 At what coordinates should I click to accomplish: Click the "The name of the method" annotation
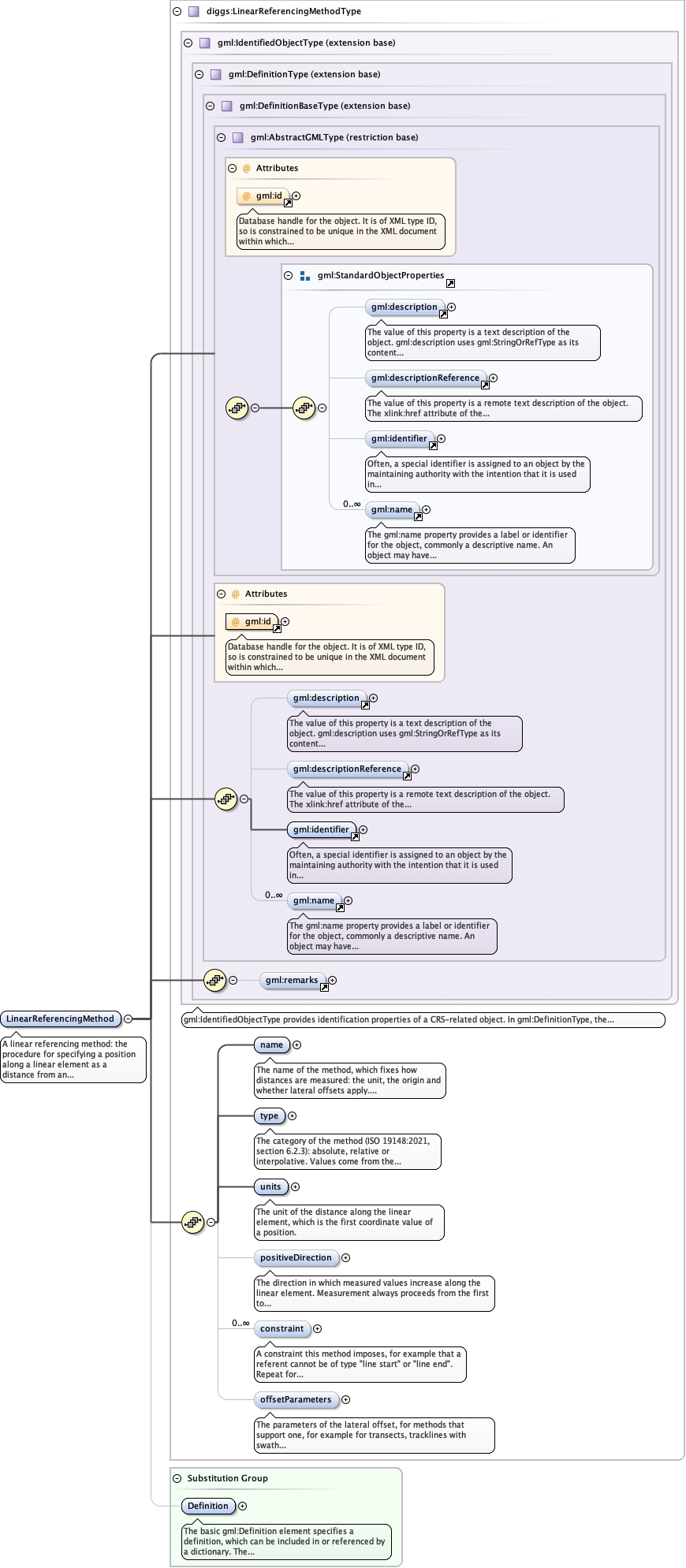[350, 1081]
